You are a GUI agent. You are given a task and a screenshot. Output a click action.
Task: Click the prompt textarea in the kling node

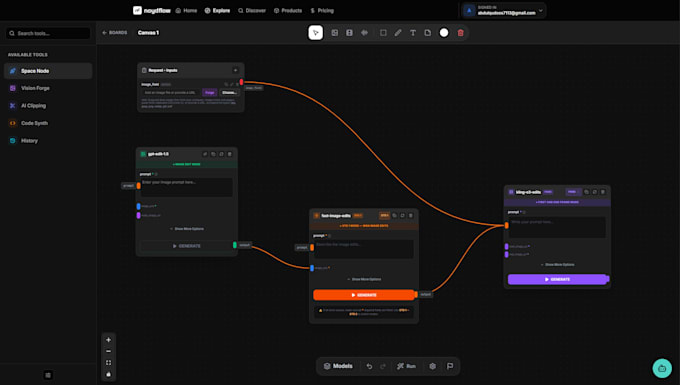tap(557, 227)
